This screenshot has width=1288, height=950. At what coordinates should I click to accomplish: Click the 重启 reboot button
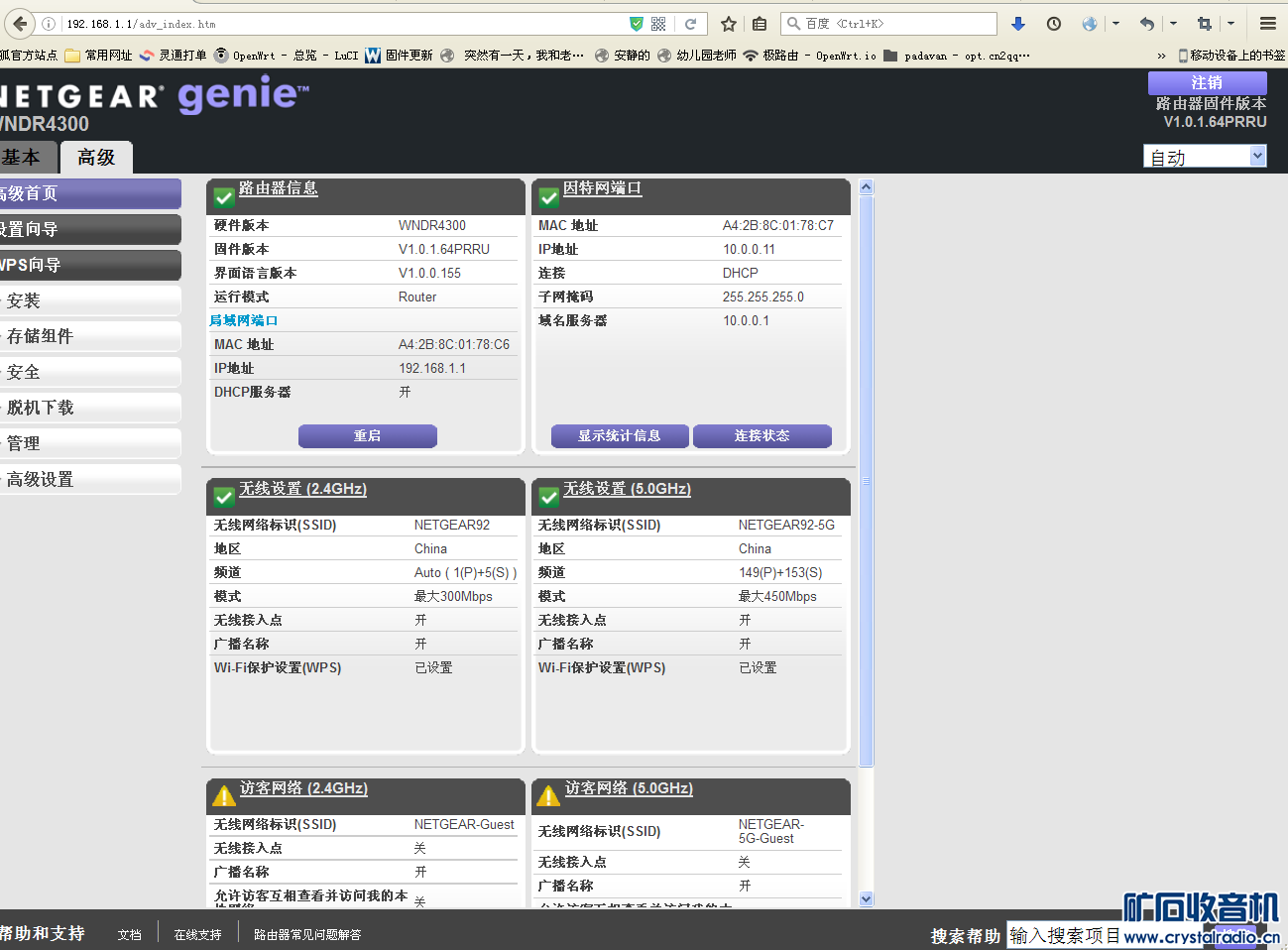[x=368, y=435]
